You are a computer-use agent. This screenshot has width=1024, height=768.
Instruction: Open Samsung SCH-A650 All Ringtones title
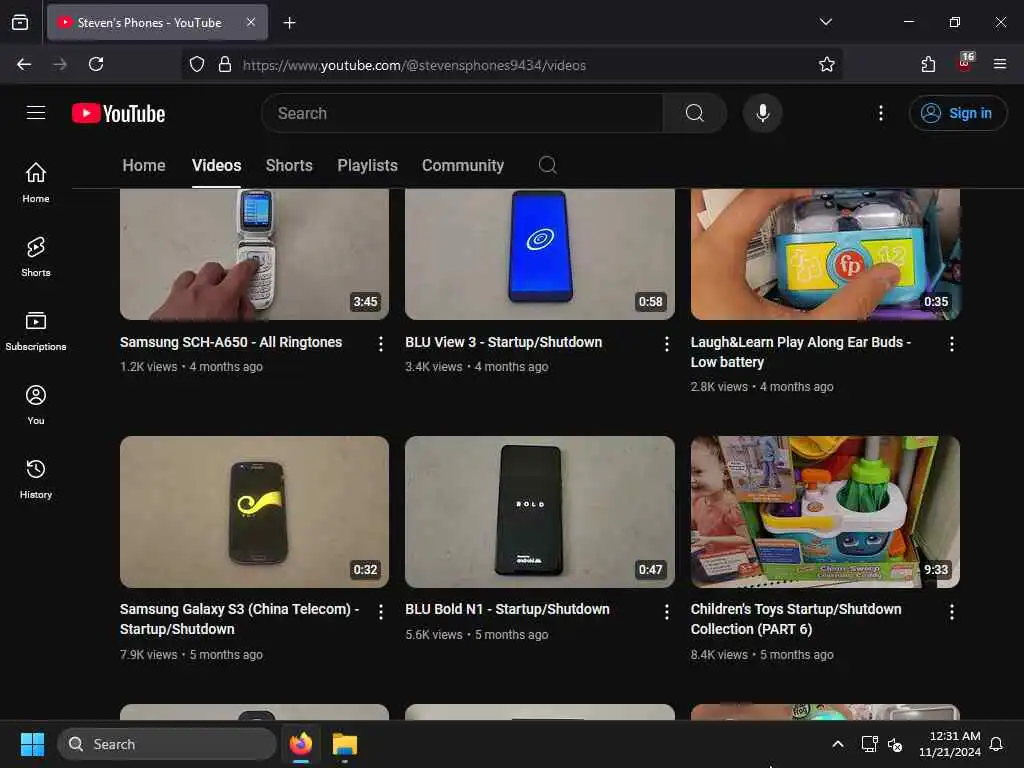231,342
